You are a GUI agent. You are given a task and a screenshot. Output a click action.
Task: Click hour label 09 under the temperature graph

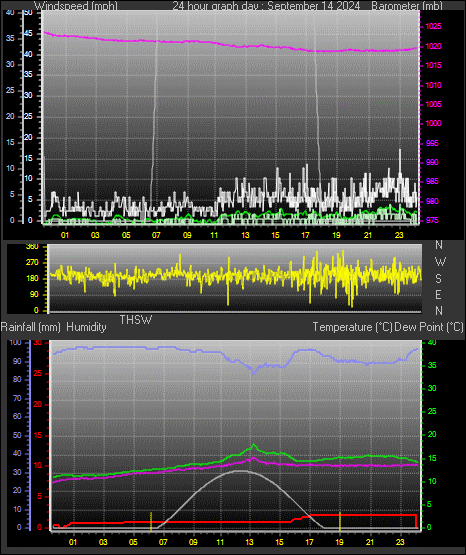coord(193,542)
